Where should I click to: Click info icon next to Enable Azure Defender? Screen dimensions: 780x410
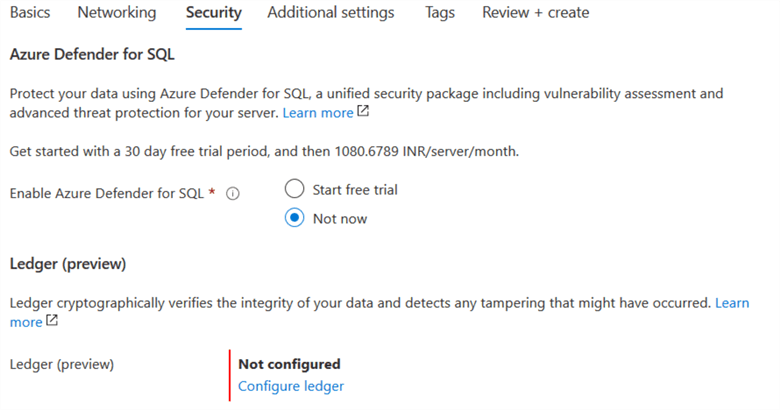(233, 195)
